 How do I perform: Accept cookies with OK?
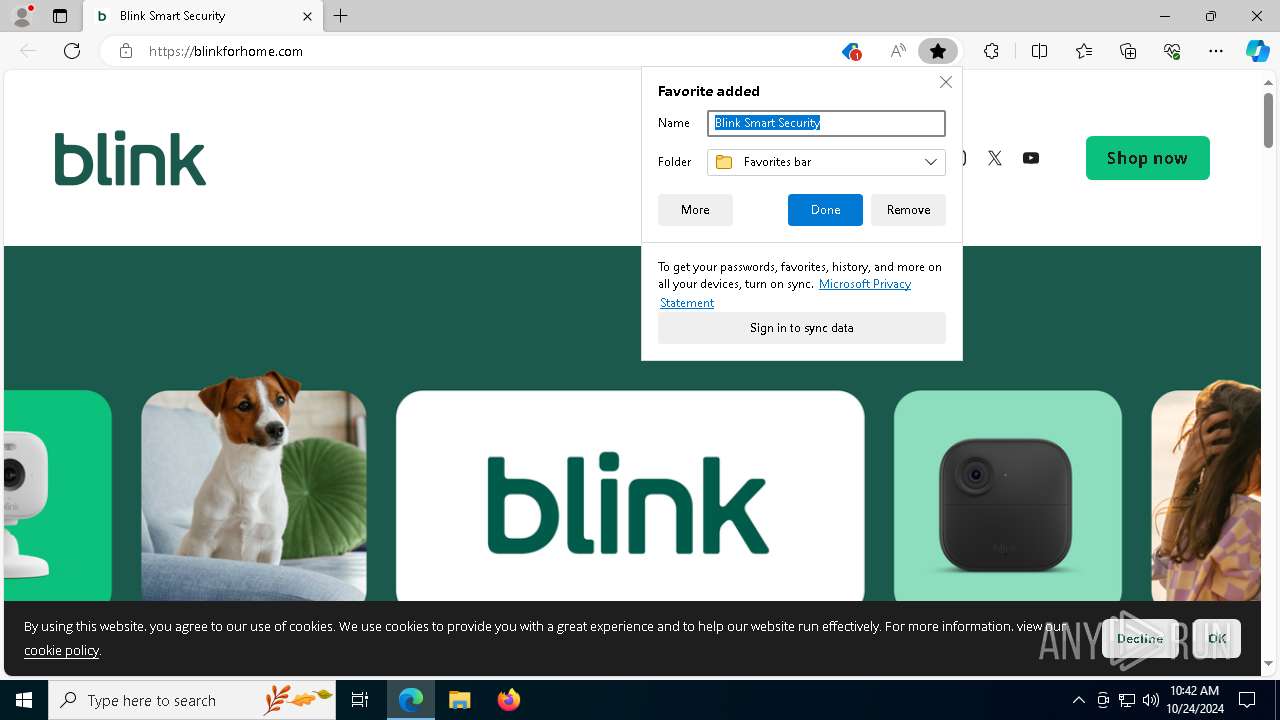[x=1217, y=638]
